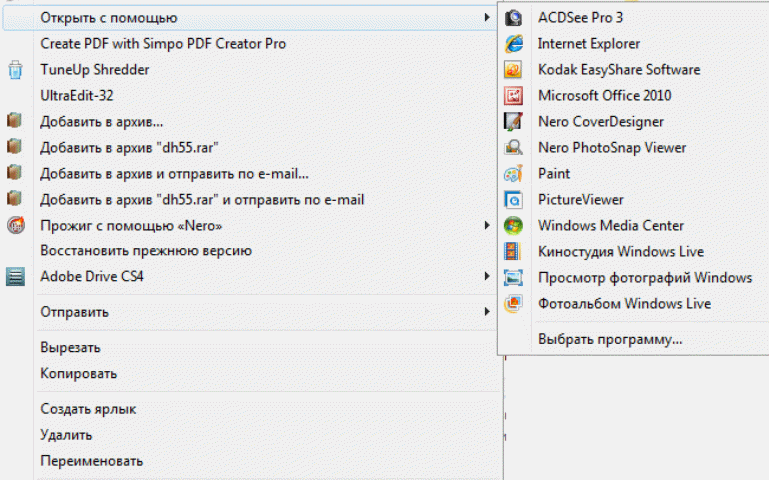Open the file with UltraEdit-32
Image resolution: width=769 pixels, height=480 pixels.
(77, 96)
